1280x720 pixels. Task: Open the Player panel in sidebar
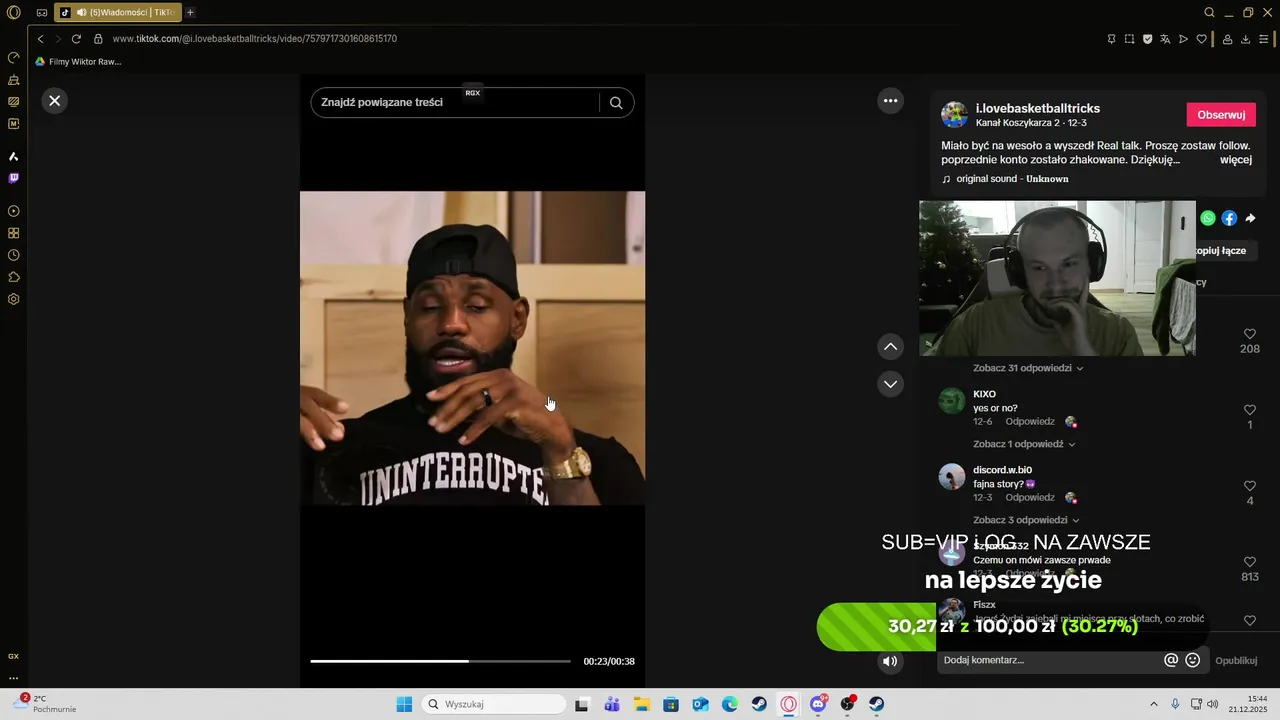(x=14, y=211)
